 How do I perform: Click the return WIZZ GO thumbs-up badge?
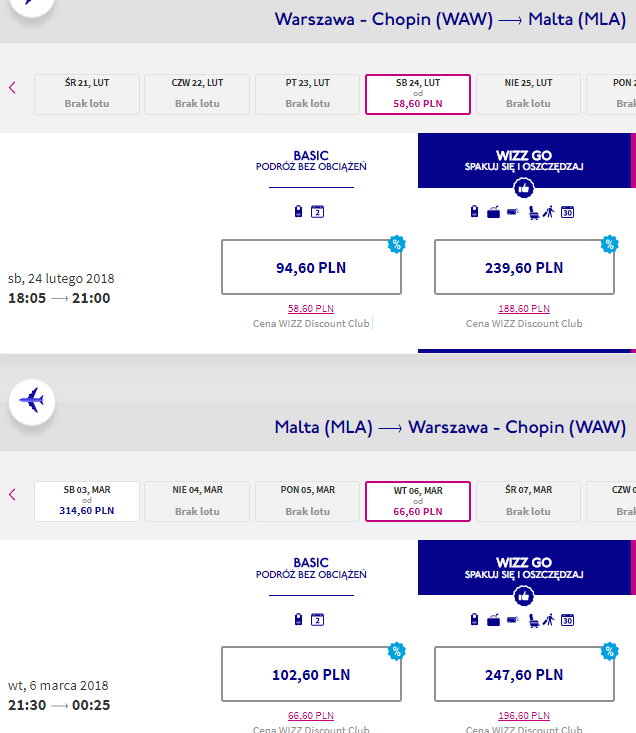(524, 596)
